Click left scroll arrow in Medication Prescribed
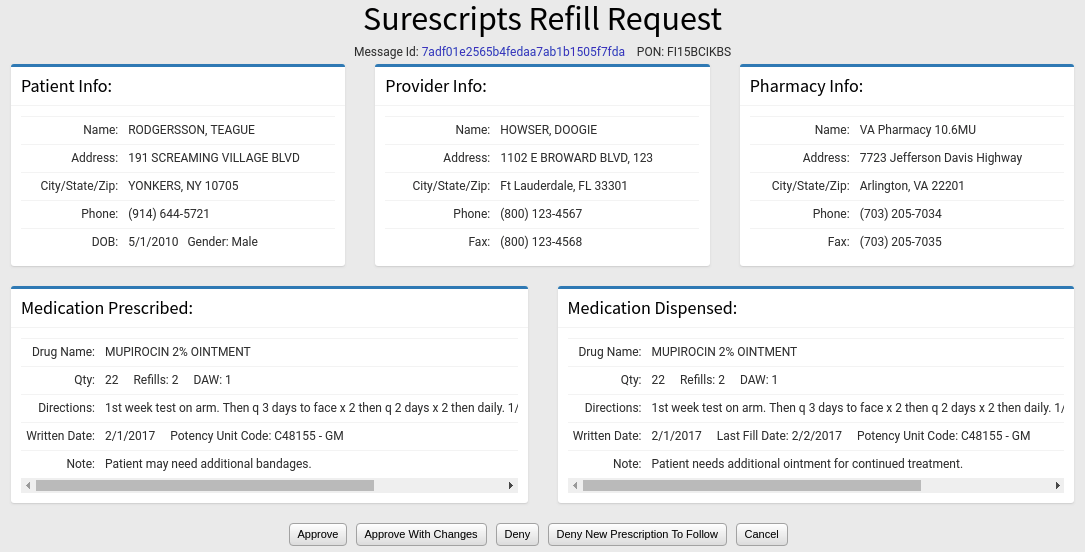 click(x=28, y=485)
